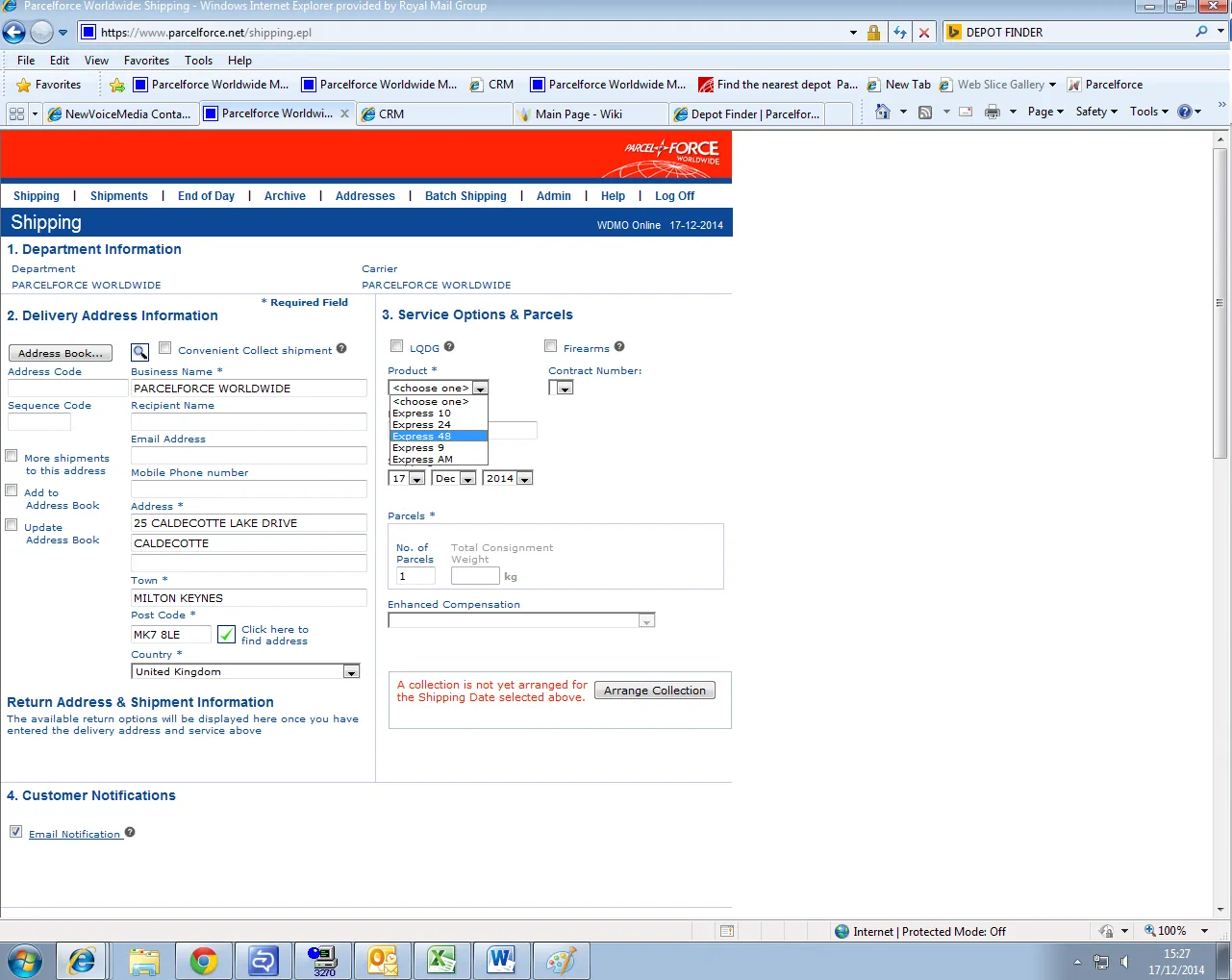
Task: Open Favorites star button
Action: click(x=48, y=85)
